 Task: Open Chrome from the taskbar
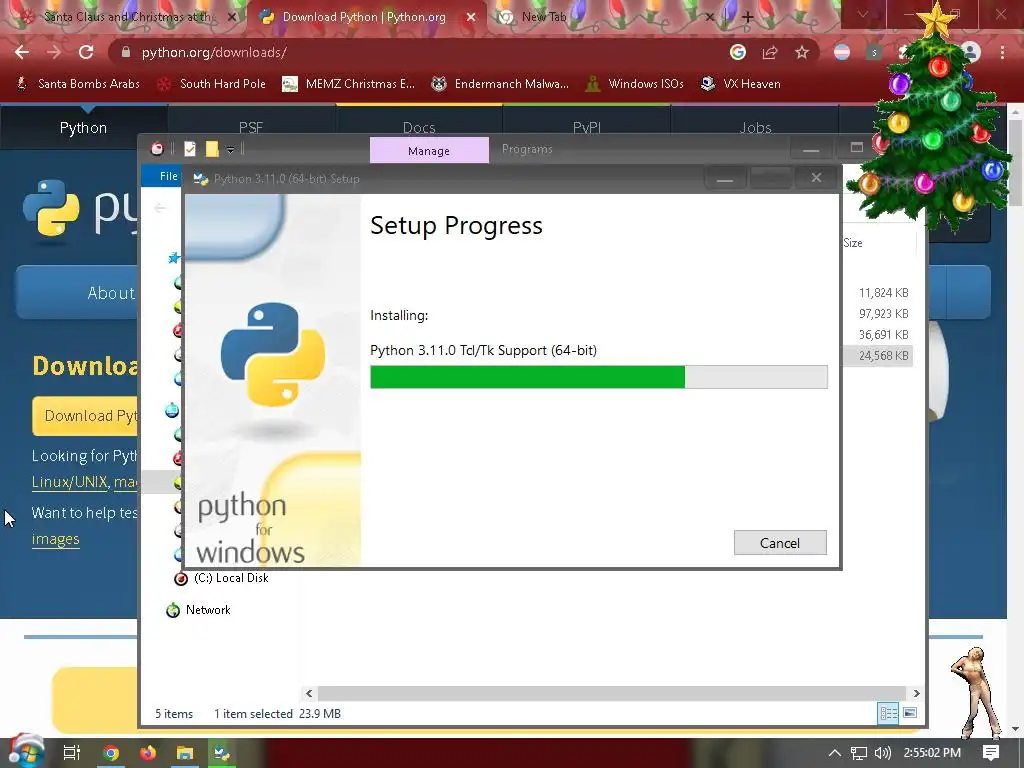point(111,753)
